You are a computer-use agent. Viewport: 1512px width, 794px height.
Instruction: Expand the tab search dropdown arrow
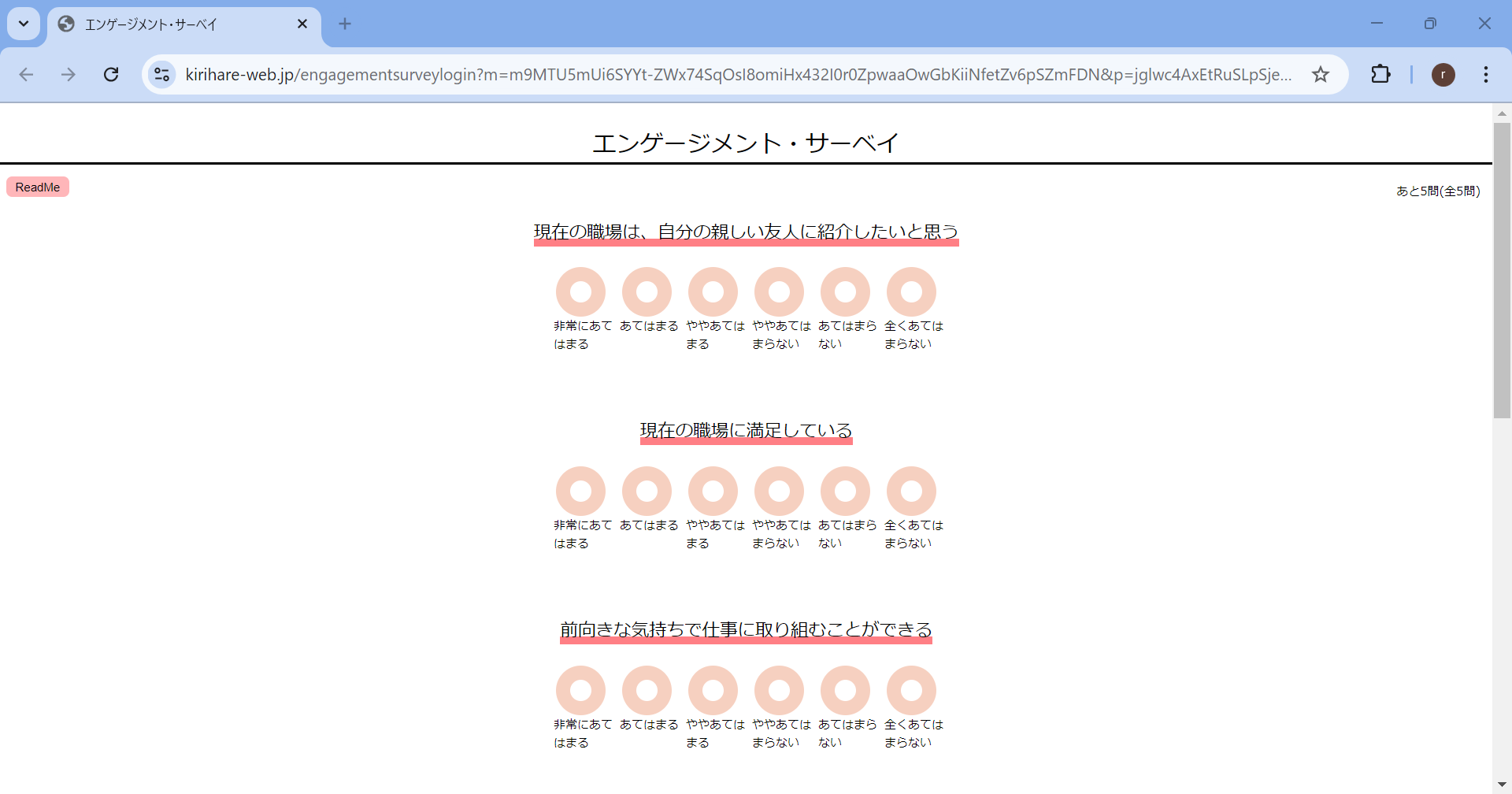coord(24,24)
